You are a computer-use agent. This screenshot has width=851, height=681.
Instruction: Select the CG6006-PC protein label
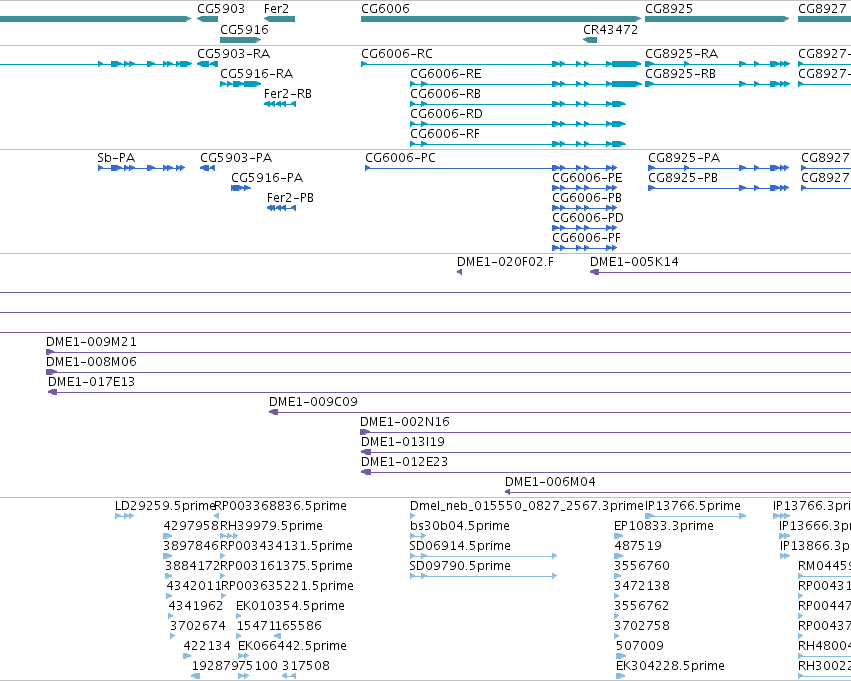(400, 158)
